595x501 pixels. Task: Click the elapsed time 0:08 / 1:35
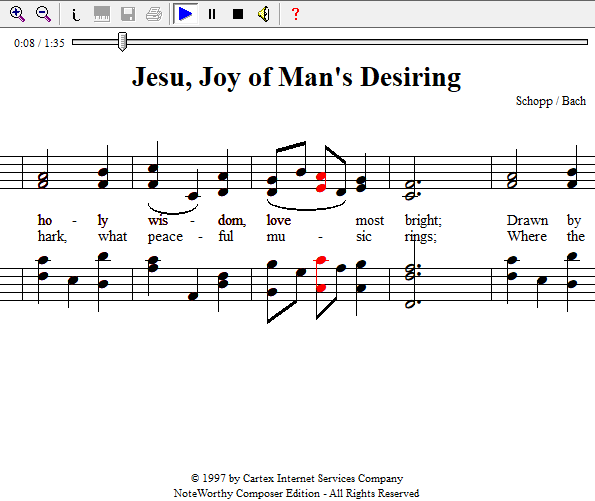39,43
